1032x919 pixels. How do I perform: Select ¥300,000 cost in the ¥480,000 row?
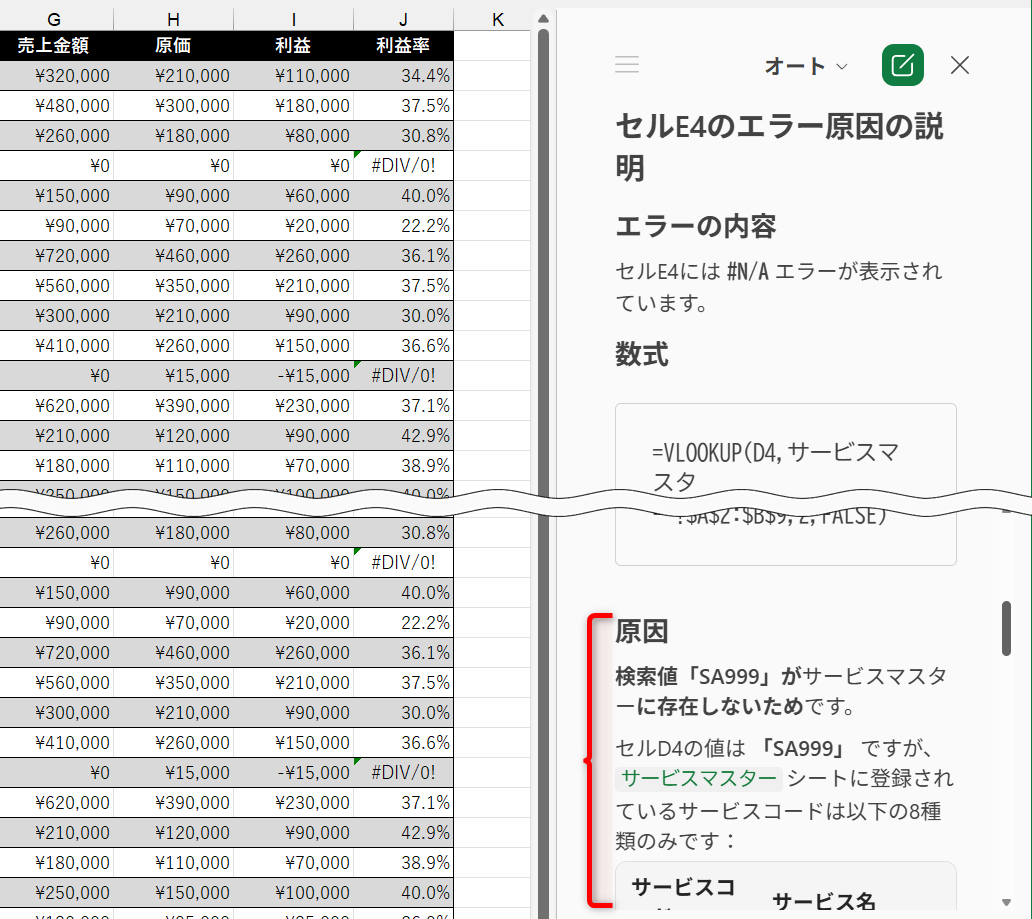pyautogui.click(x=173, y=105)
